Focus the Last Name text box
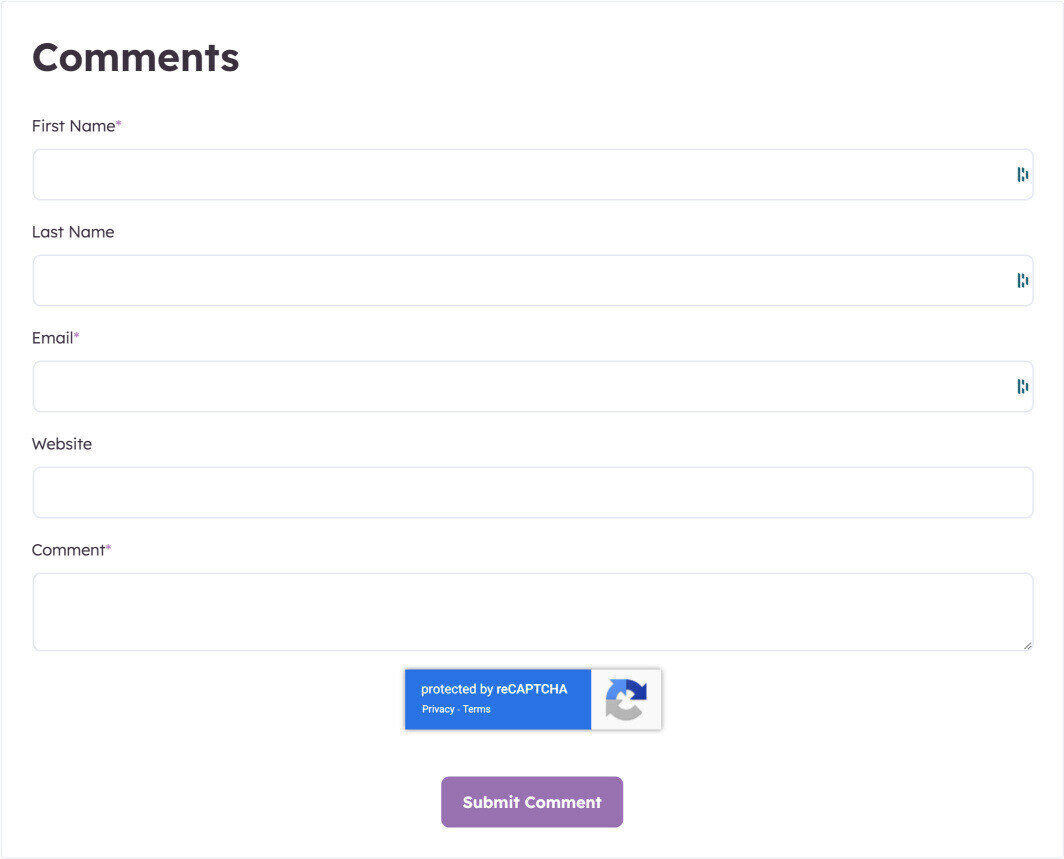This screenshot has height=859, width=1064. click(x=533, y=280)
